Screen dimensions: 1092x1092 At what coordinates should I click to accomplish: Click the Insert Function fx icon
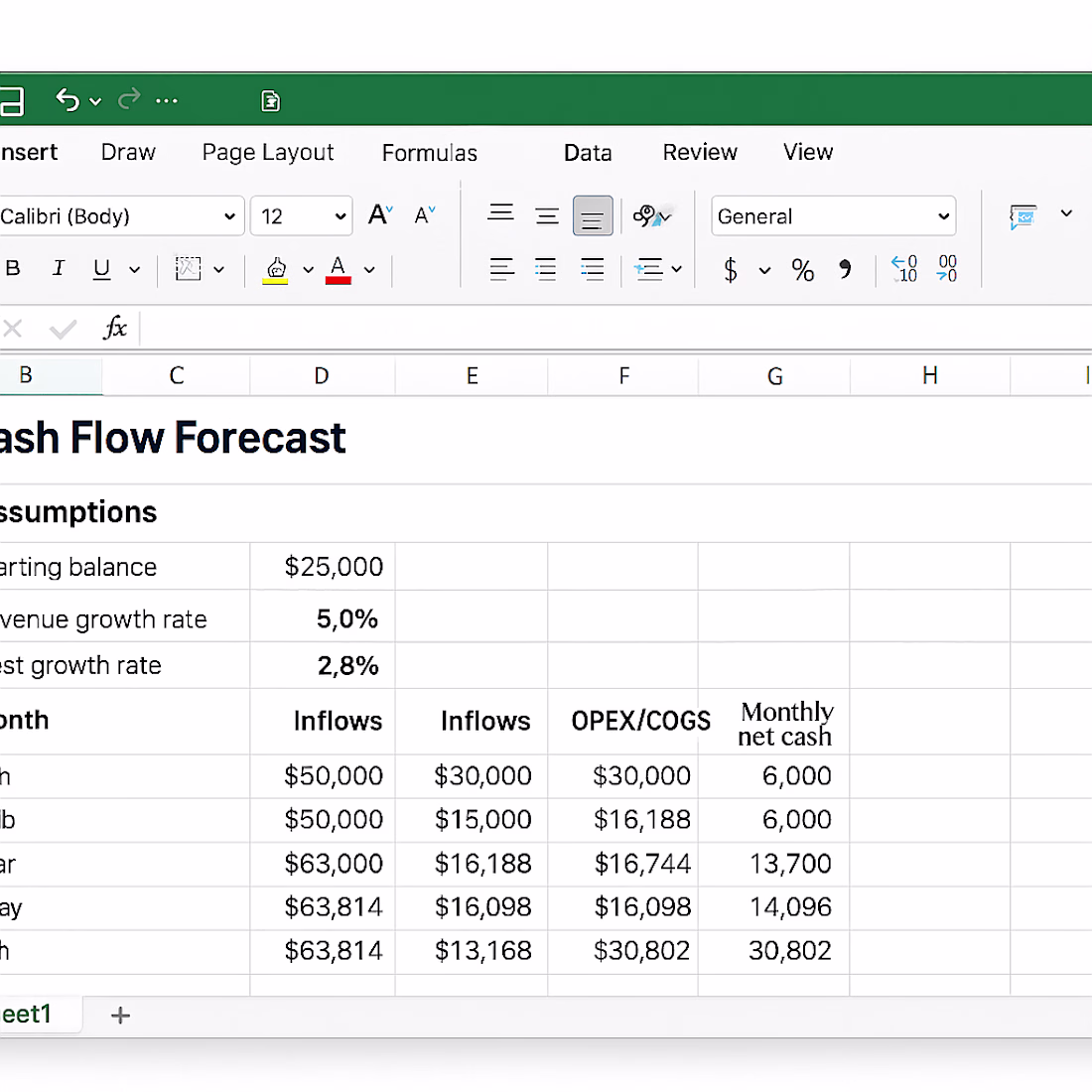click(115, 328)
